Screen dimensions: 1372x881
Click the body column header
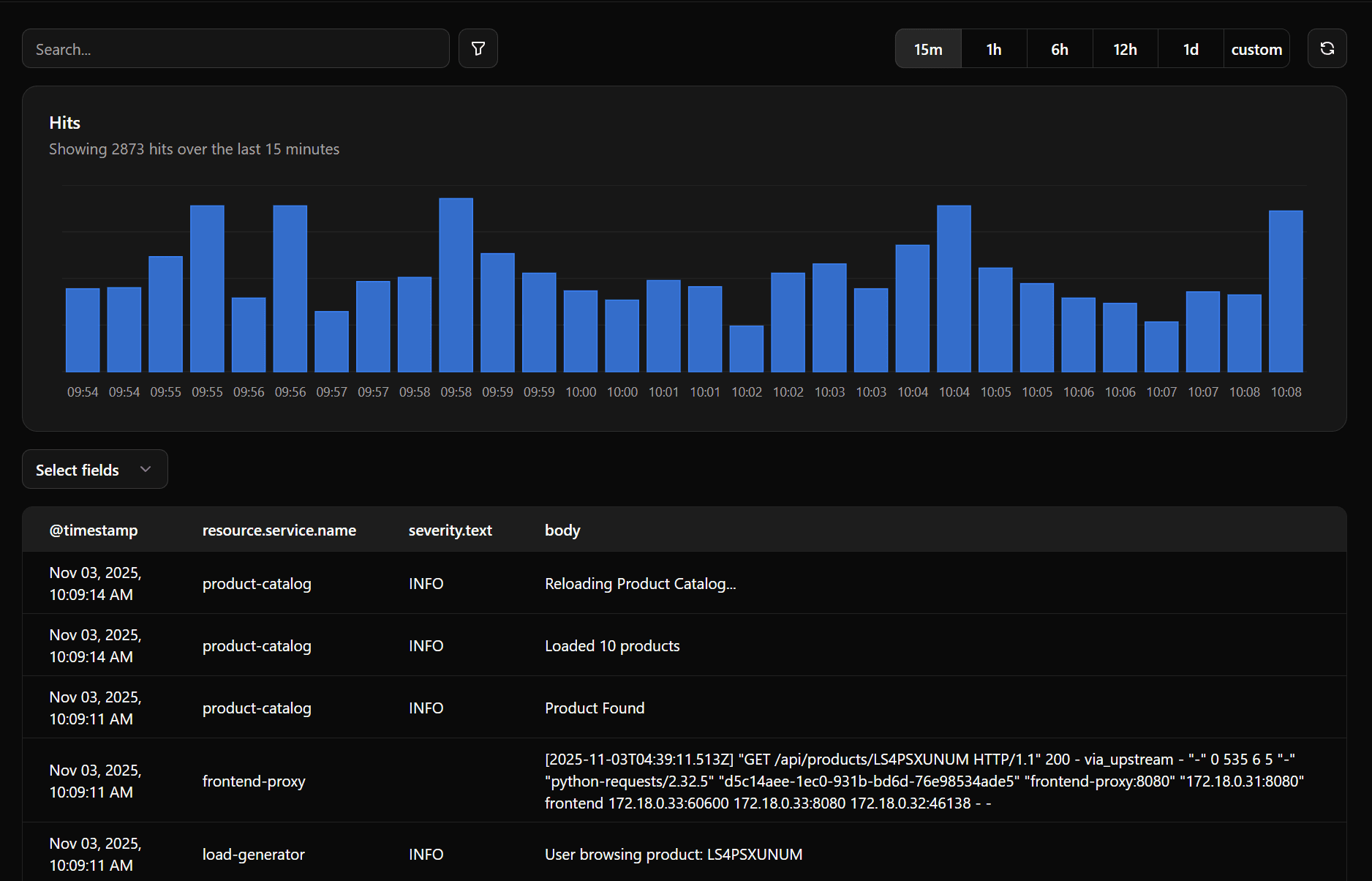click(x=562, y=531)
